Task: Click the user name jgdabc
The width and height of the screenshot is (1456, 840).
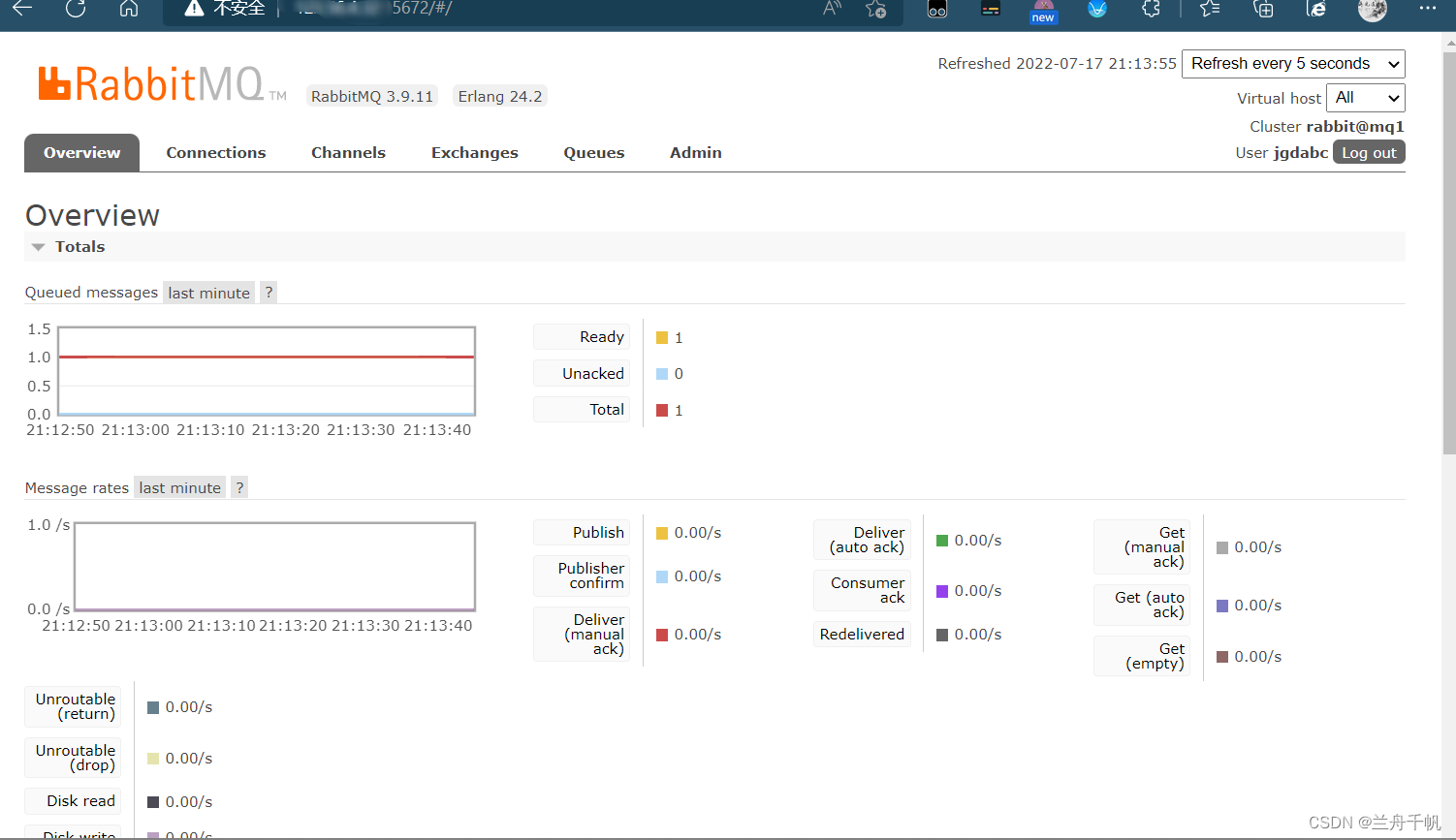Action: tap(1301, 153)
